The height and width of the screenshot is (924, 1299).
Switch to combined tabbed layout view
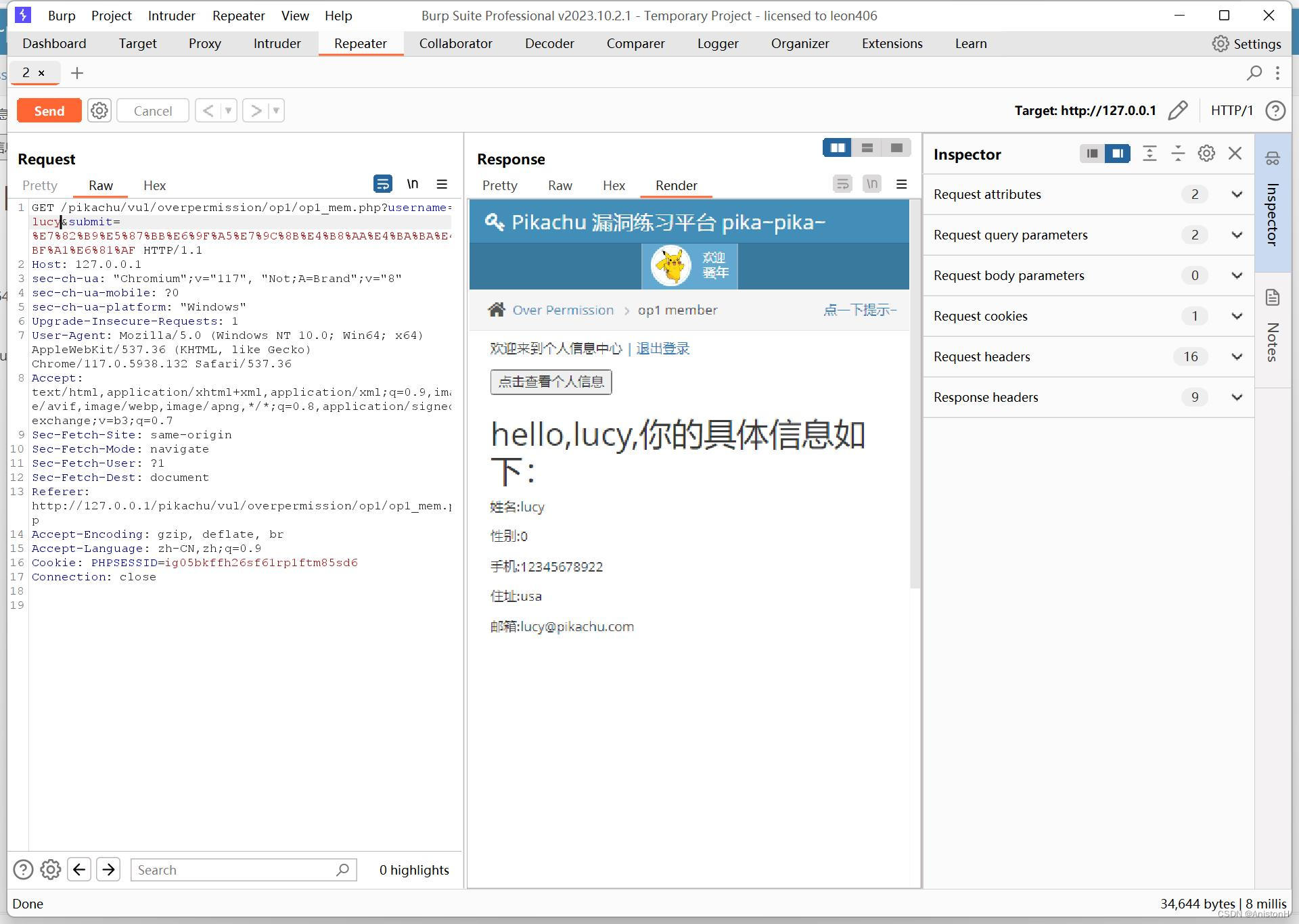[896, 147]
